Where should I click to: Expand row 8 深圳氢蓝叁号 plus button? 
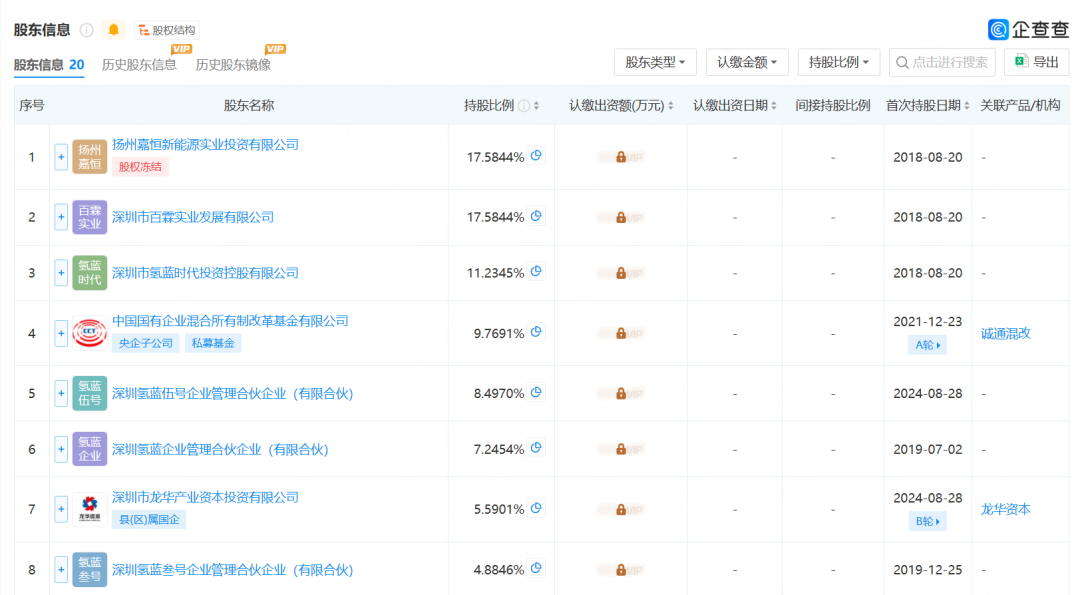tap(61, 570)
